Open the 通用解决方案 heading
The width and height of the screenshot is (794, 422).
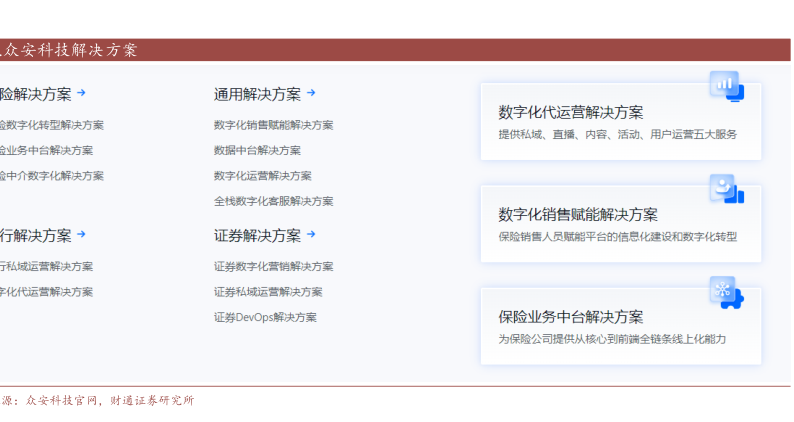tap(257, 94)
